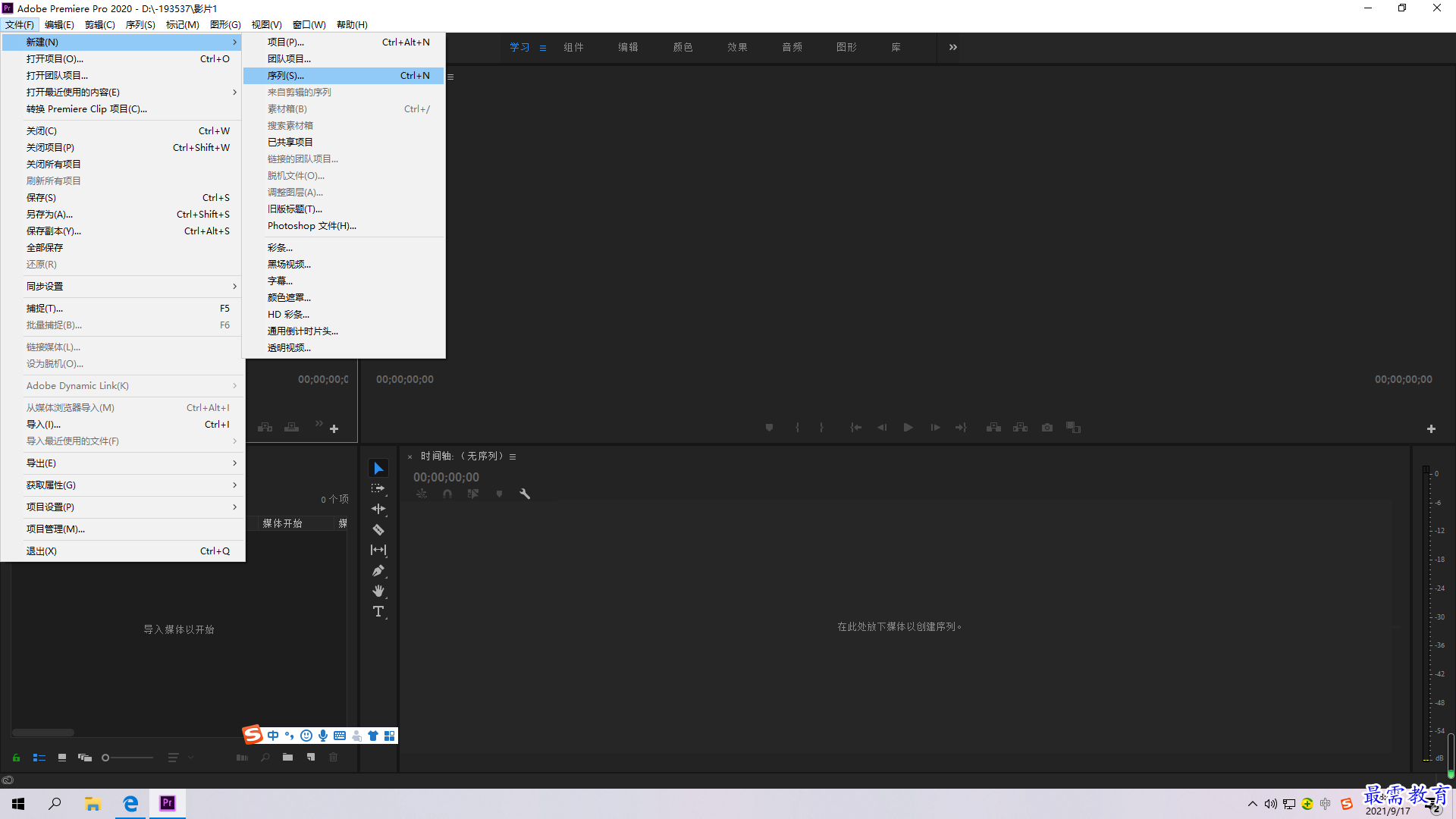This screenshot has height=819, width=1456.
Task: Toggle Sogou Chinese/English input mode
Action: [273, 736]
